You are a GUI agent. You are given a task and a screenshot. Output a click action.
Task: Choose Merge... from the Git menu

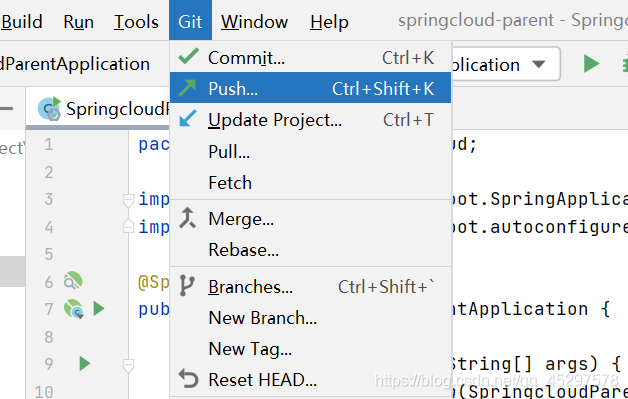coord(310,219)
